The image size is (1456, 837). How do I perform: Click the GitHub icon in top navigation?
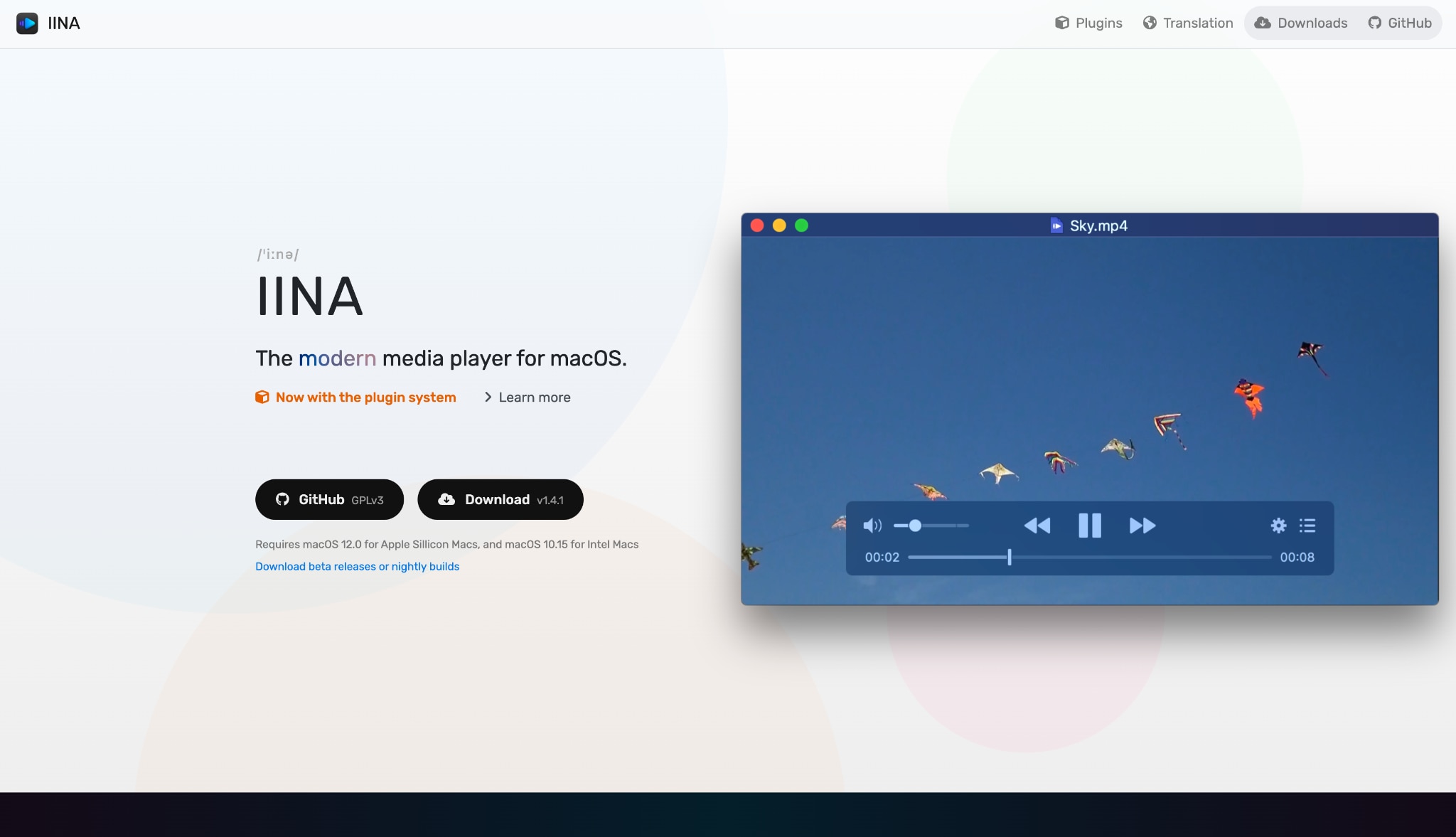pyautogui.click(x=1375, y=23)
